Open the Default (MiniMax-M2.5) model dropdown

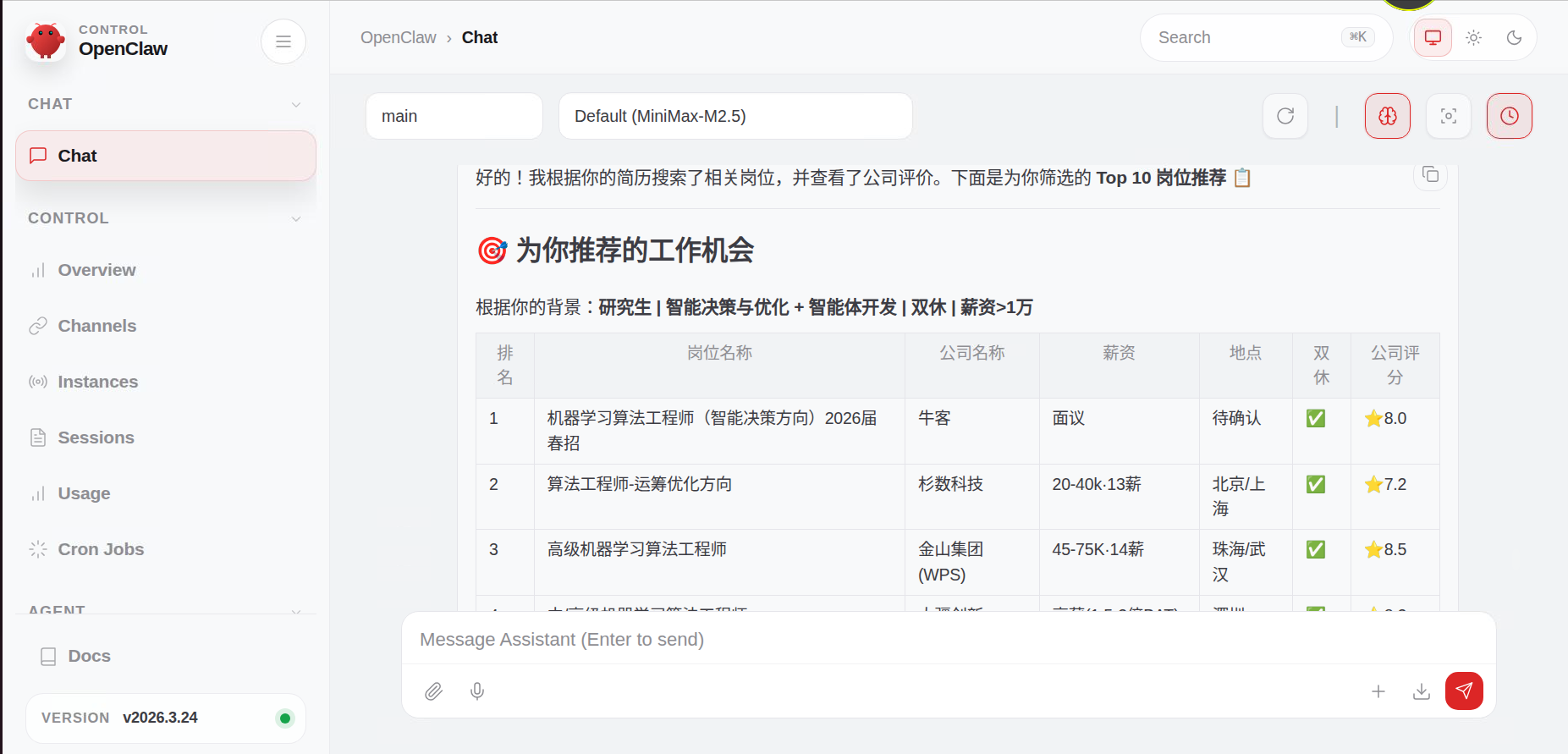(x=735, y=116)
